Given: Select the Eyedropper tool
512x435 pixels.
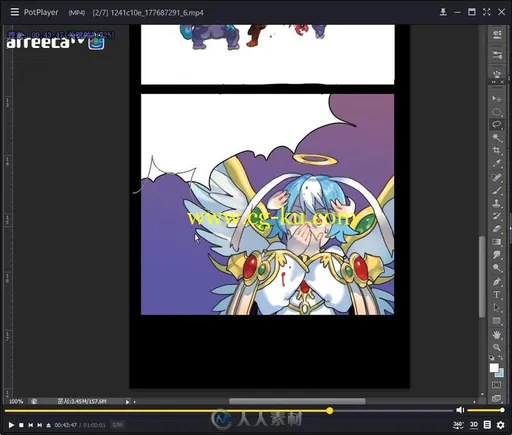Looking at the screenshot, I should click(496, 163).
